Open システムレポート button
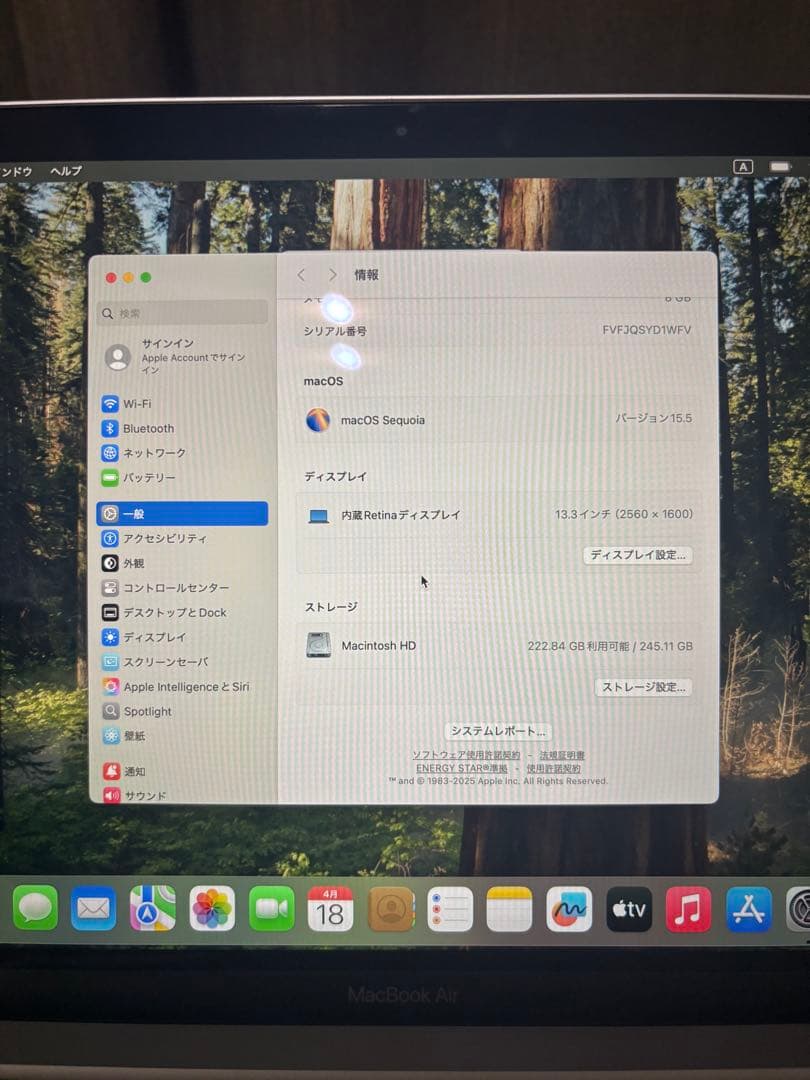Screen dimensions: 810x1080 498,731
